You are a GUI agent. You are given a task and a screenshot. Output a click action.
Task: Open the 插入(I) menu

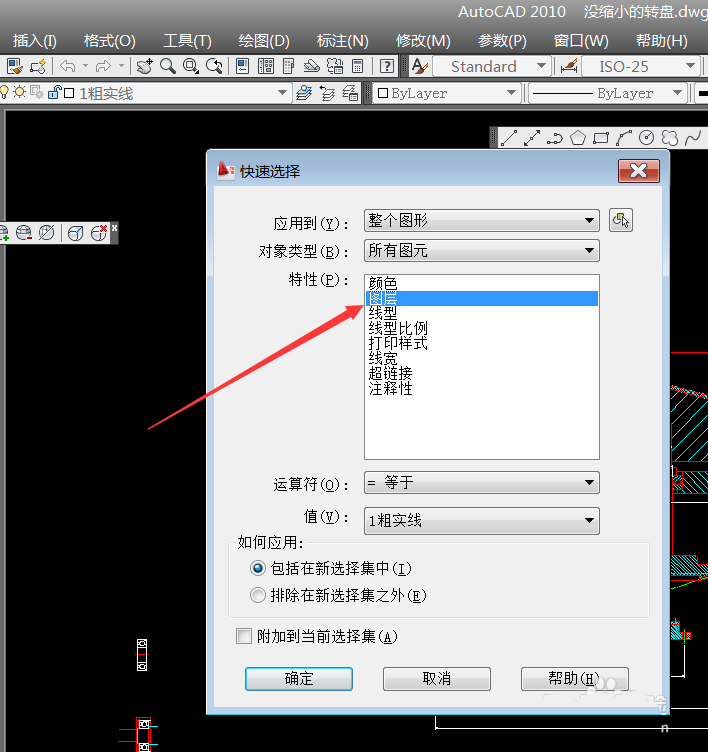35,41
